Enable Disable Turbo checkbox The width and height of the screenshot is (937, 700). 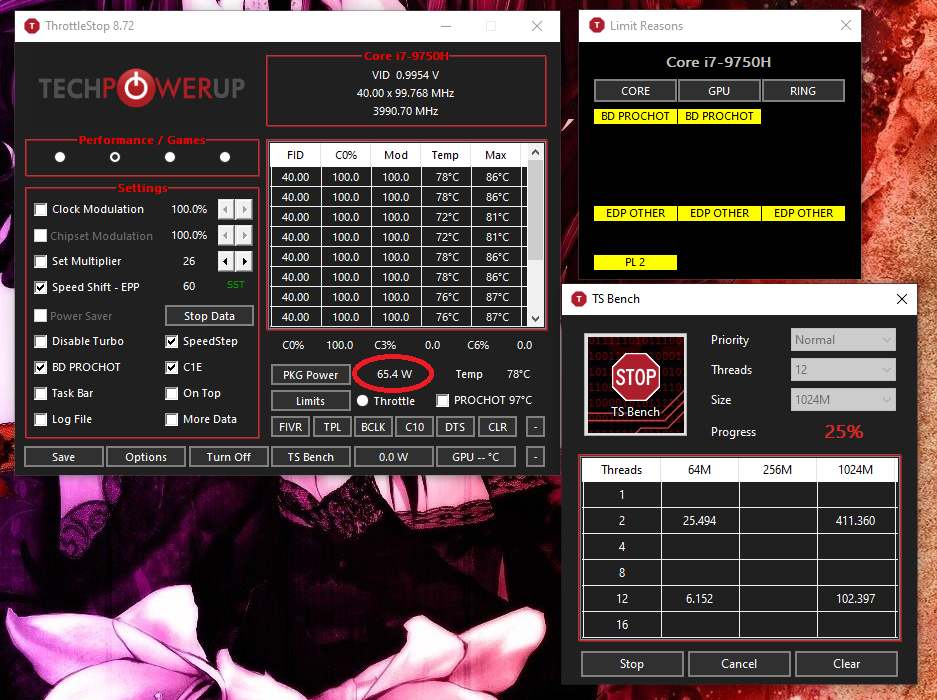(41, 341)
